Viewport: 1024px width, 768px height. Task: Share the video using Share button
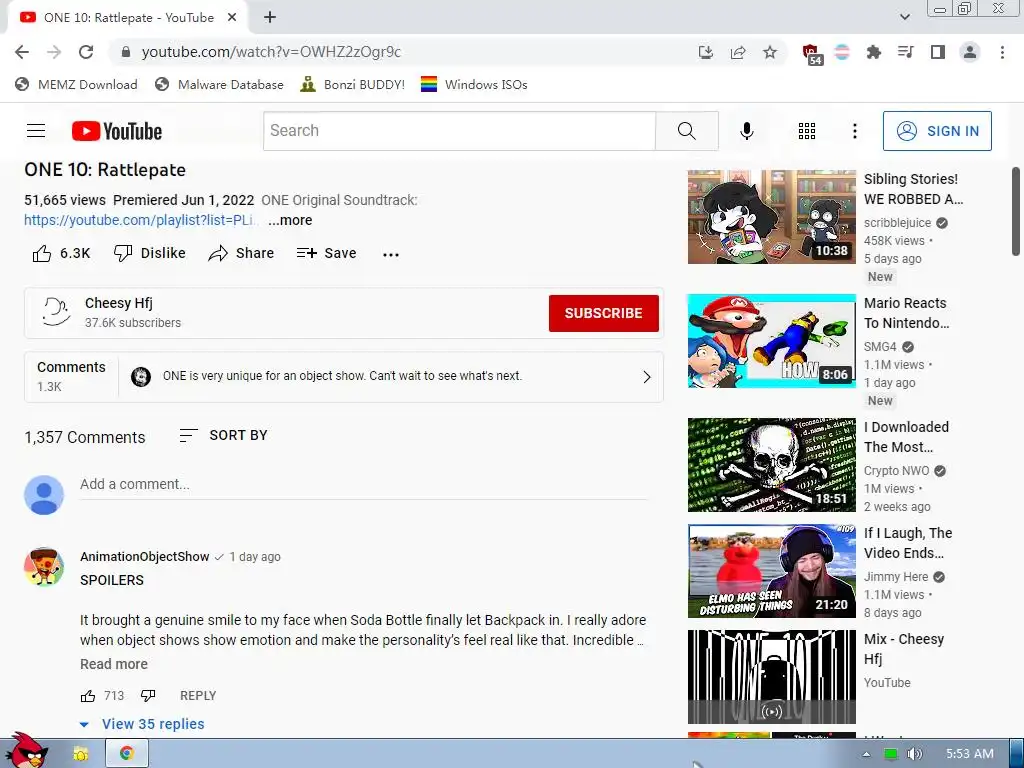click(241, 253)
